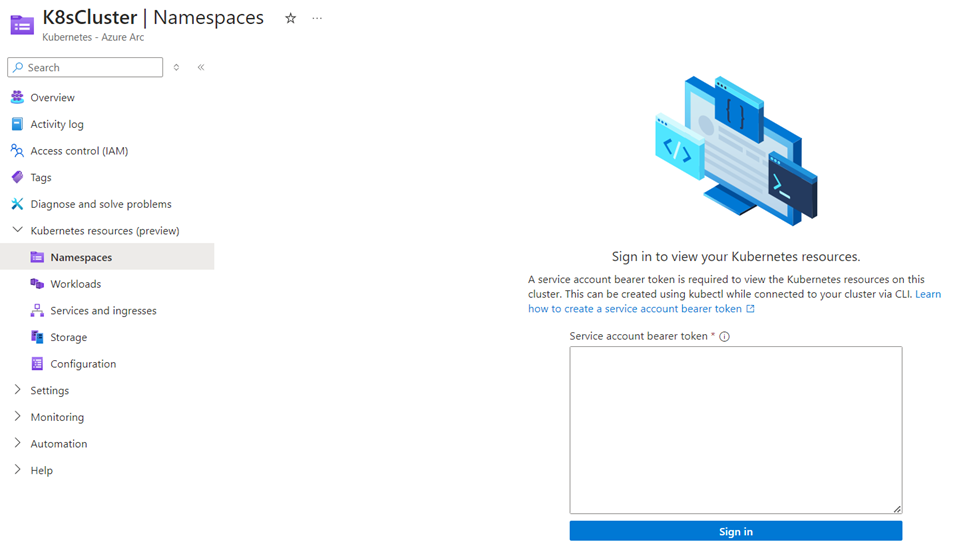Toggle expand/collapse all menu groups icon

tap(177, 67)
